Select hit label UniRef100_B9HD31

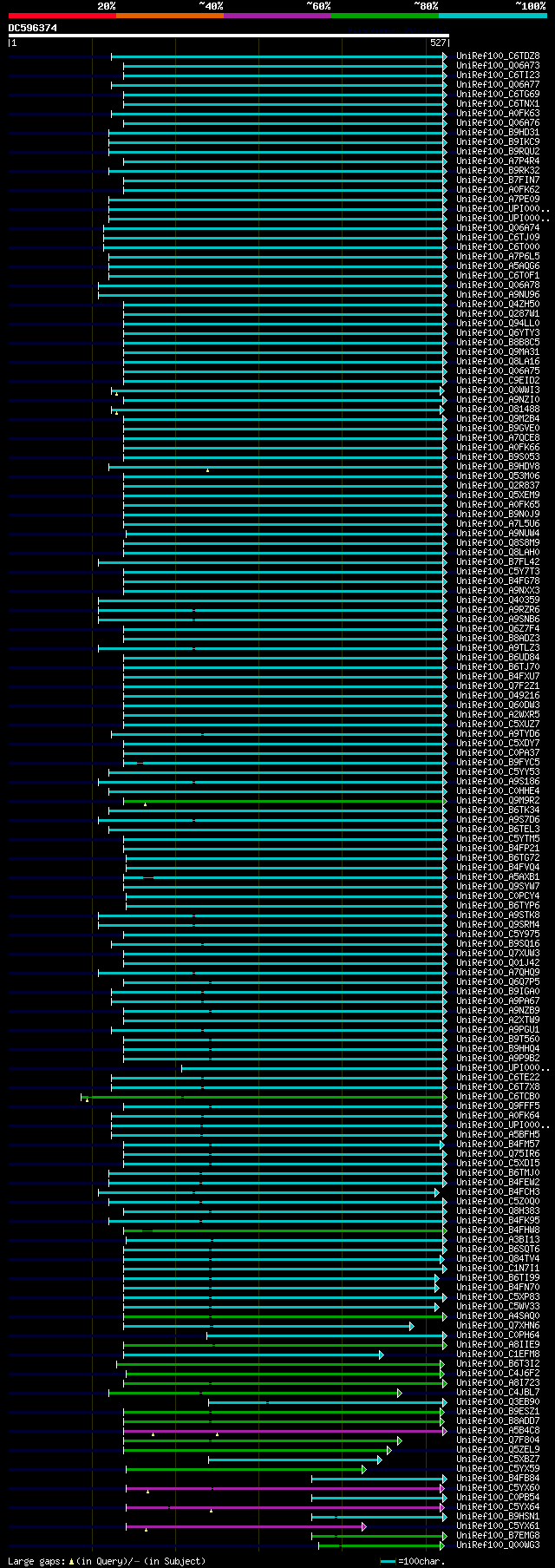(498, 132)
